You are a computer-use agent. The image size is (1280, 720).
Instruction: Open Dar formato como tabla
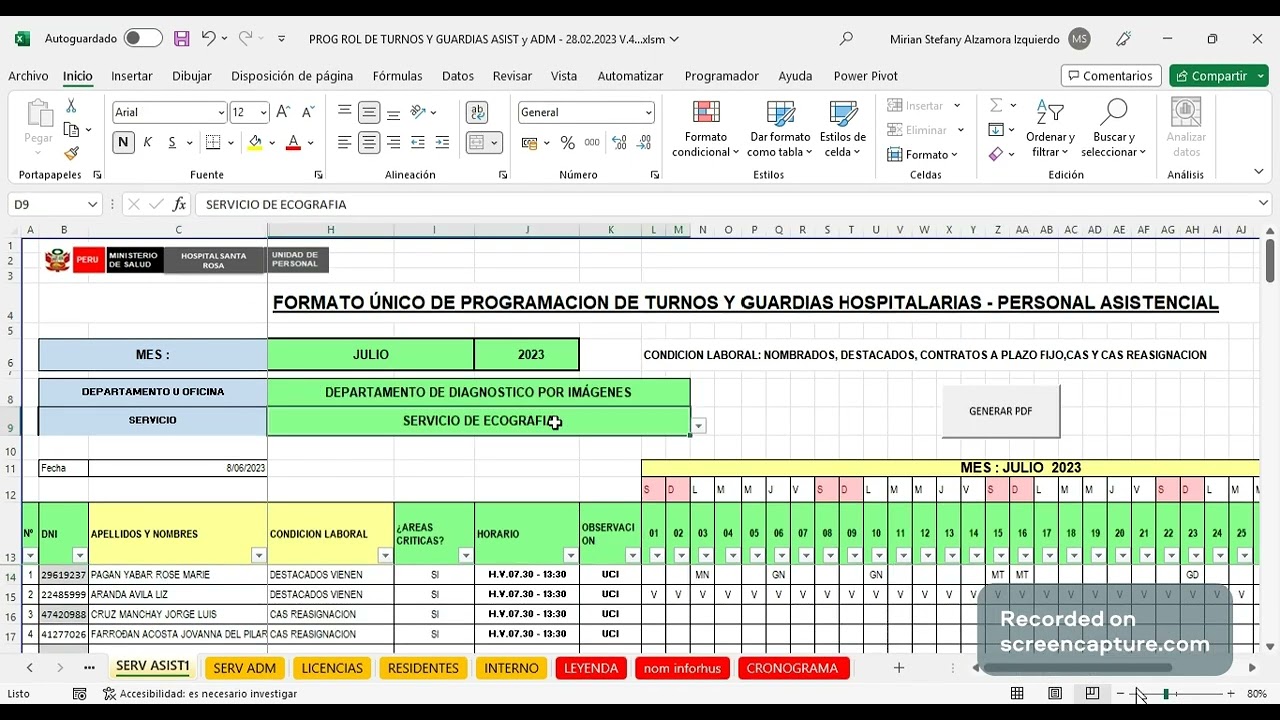point(780,129)
